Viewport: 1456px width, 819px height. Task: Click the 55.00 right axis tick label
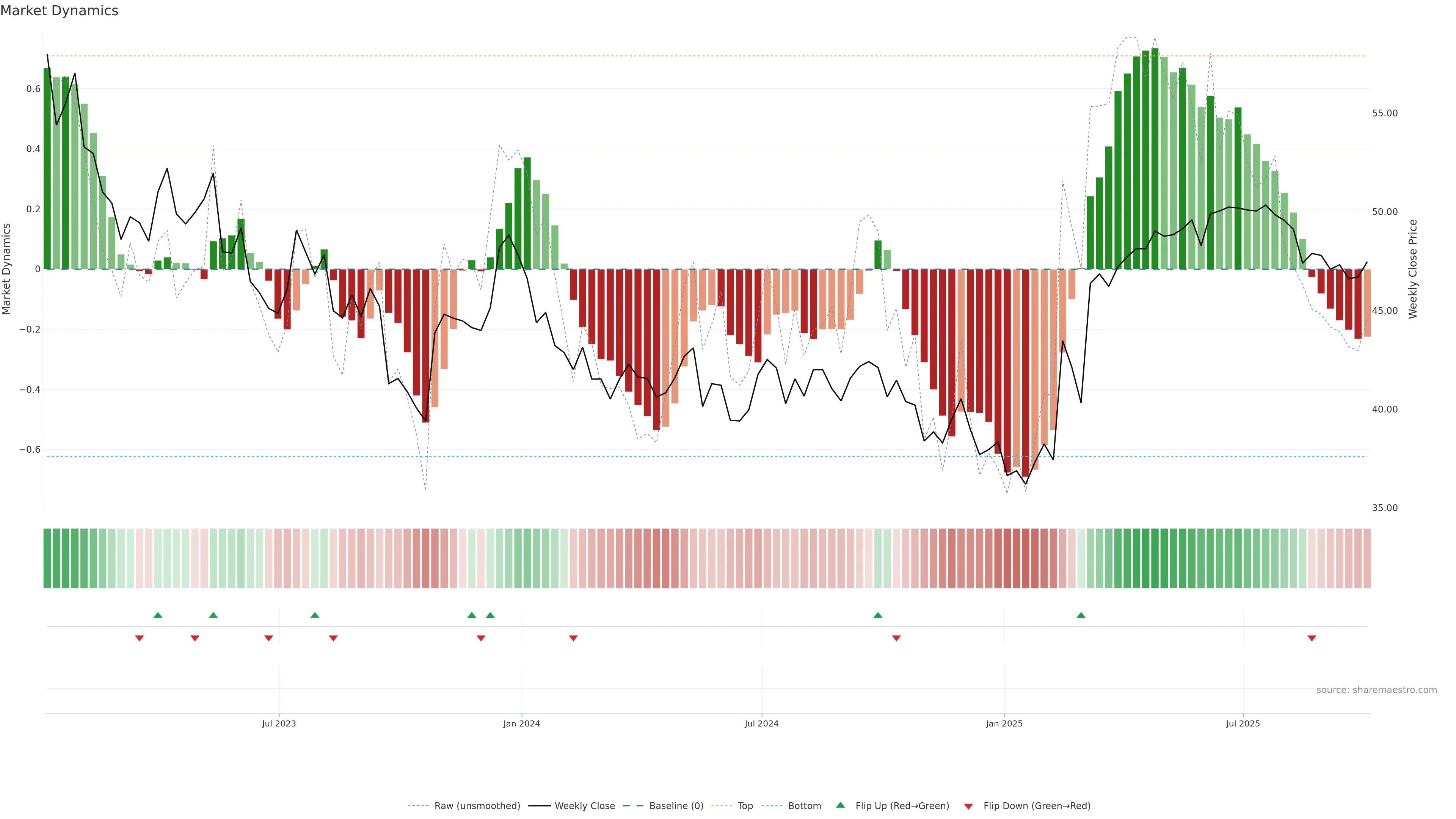[x=1384, y=113]
